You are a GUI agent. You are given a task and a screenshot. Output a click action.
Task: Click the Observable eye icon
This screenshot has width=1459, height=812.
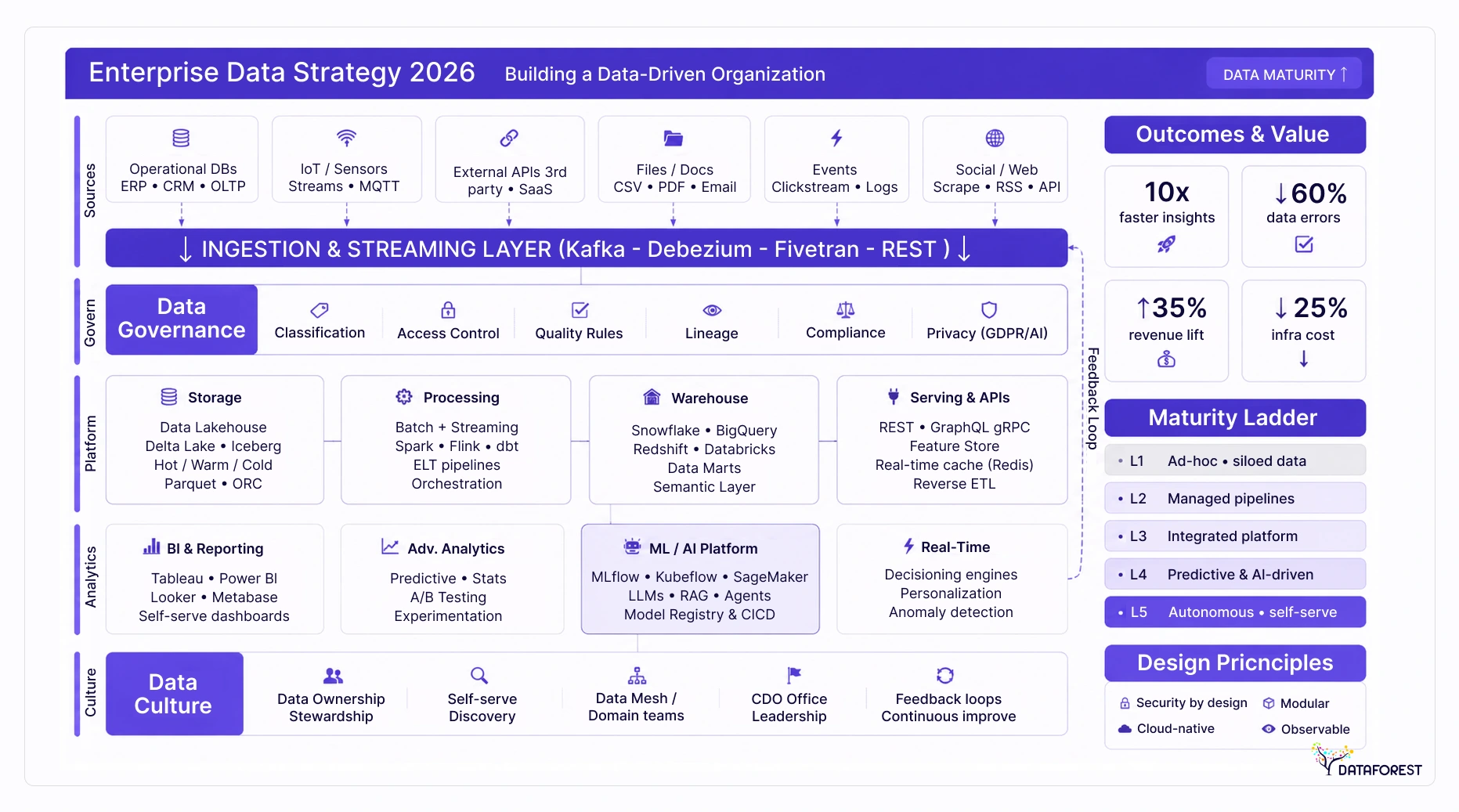[x=1269, y=729]
